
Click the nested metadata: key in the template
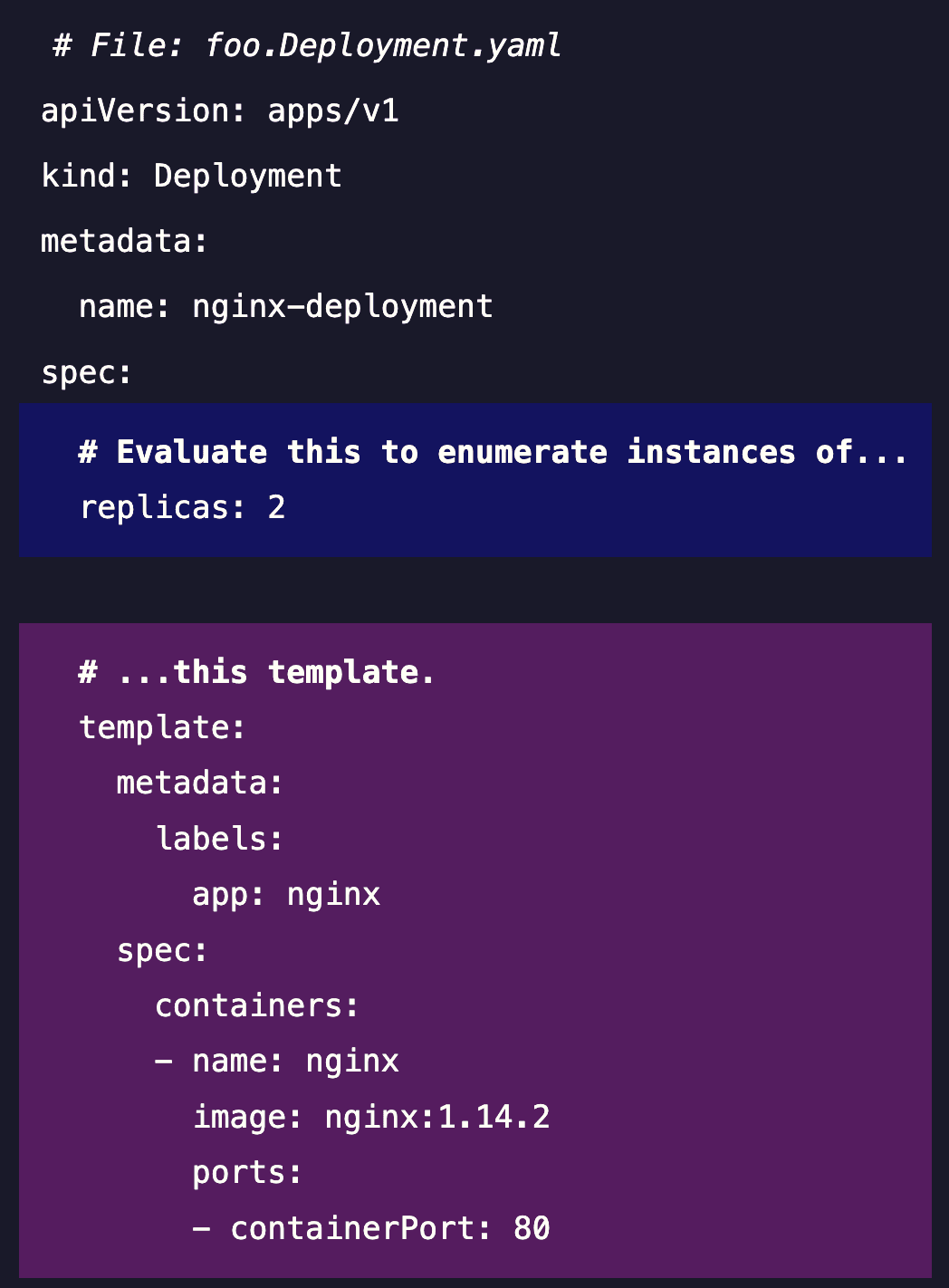tap(200, 783)
